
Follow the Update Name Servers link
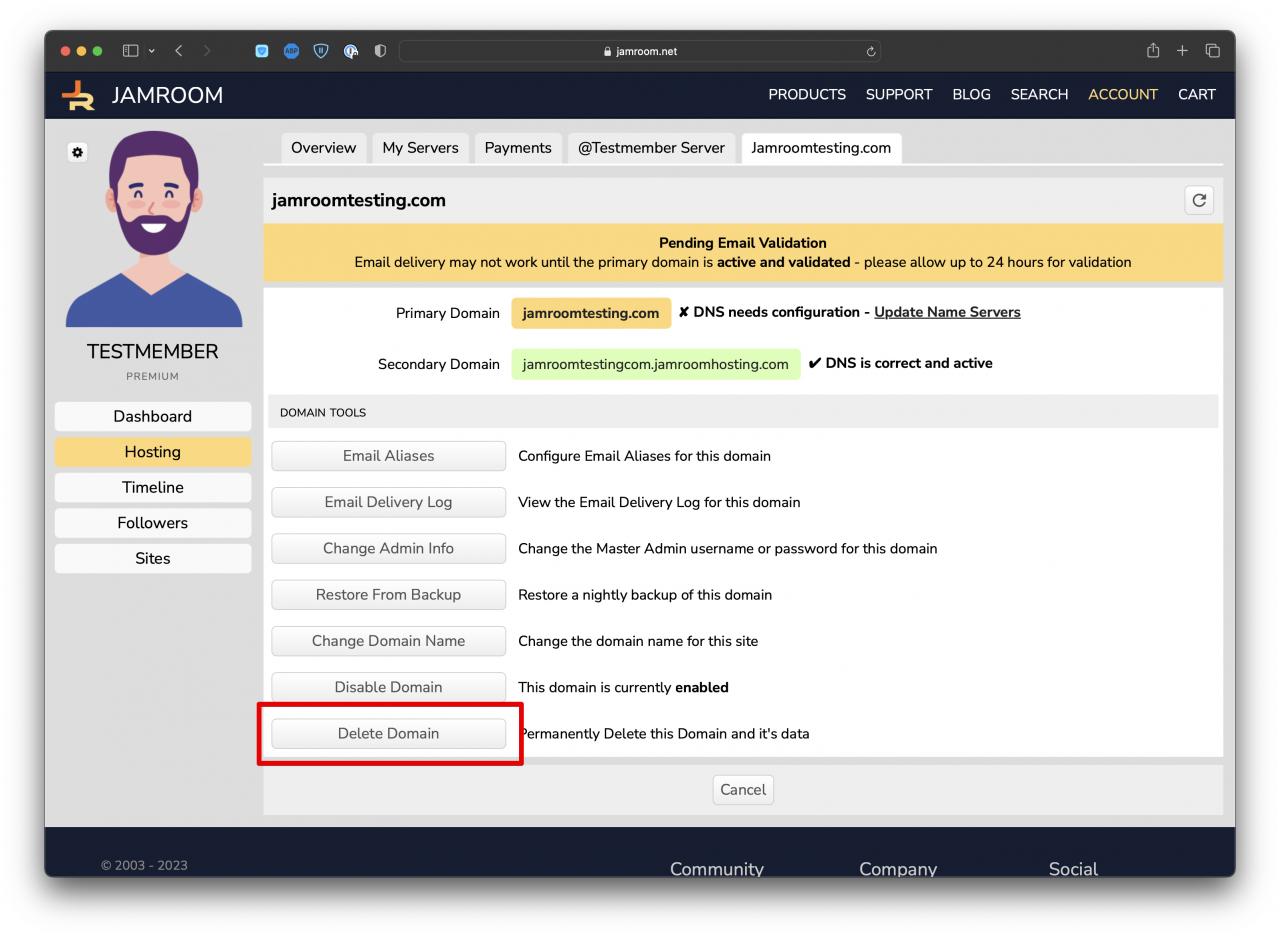tap(946, 312)
